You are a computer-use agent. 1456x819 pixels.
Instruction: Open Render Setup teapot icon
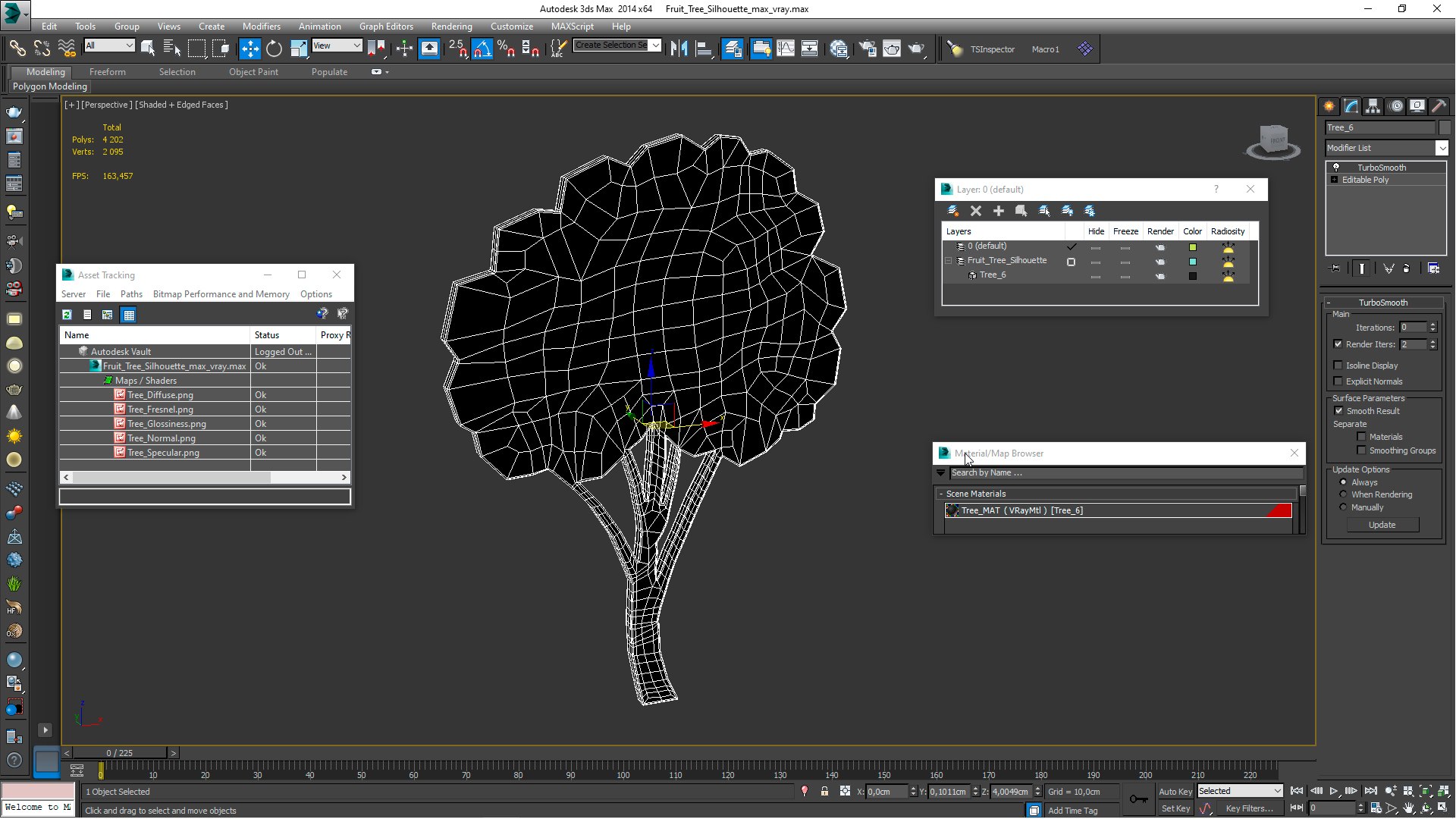click(867, 49)
